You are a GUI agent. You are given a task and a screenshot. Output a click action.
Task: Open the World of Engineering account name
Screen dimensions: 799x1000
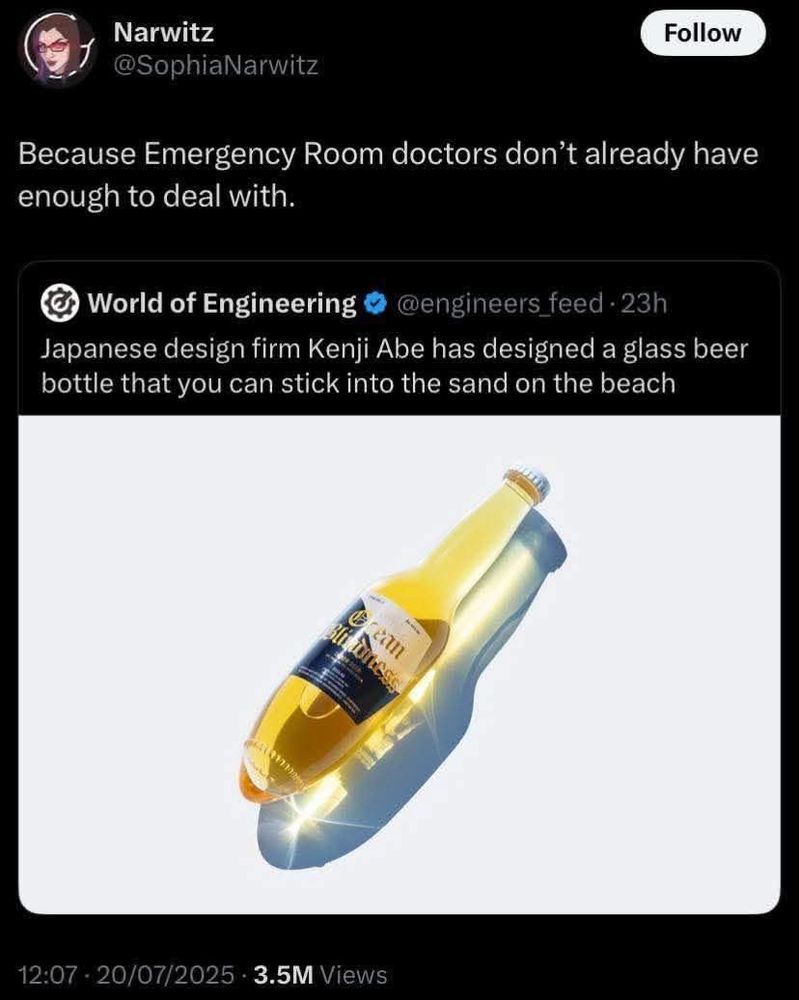coord(222,304)
